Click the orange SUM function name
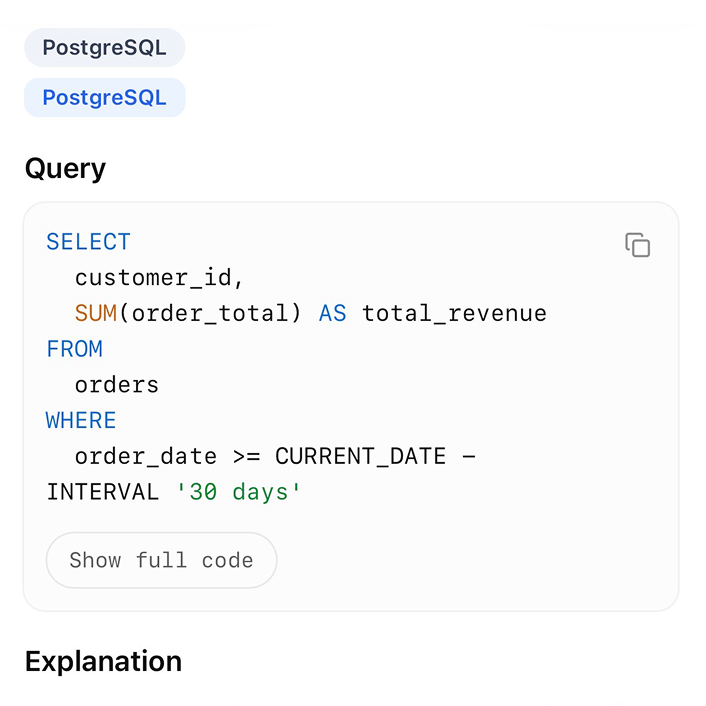Screen dimensions: 706x706 [96, 314]
